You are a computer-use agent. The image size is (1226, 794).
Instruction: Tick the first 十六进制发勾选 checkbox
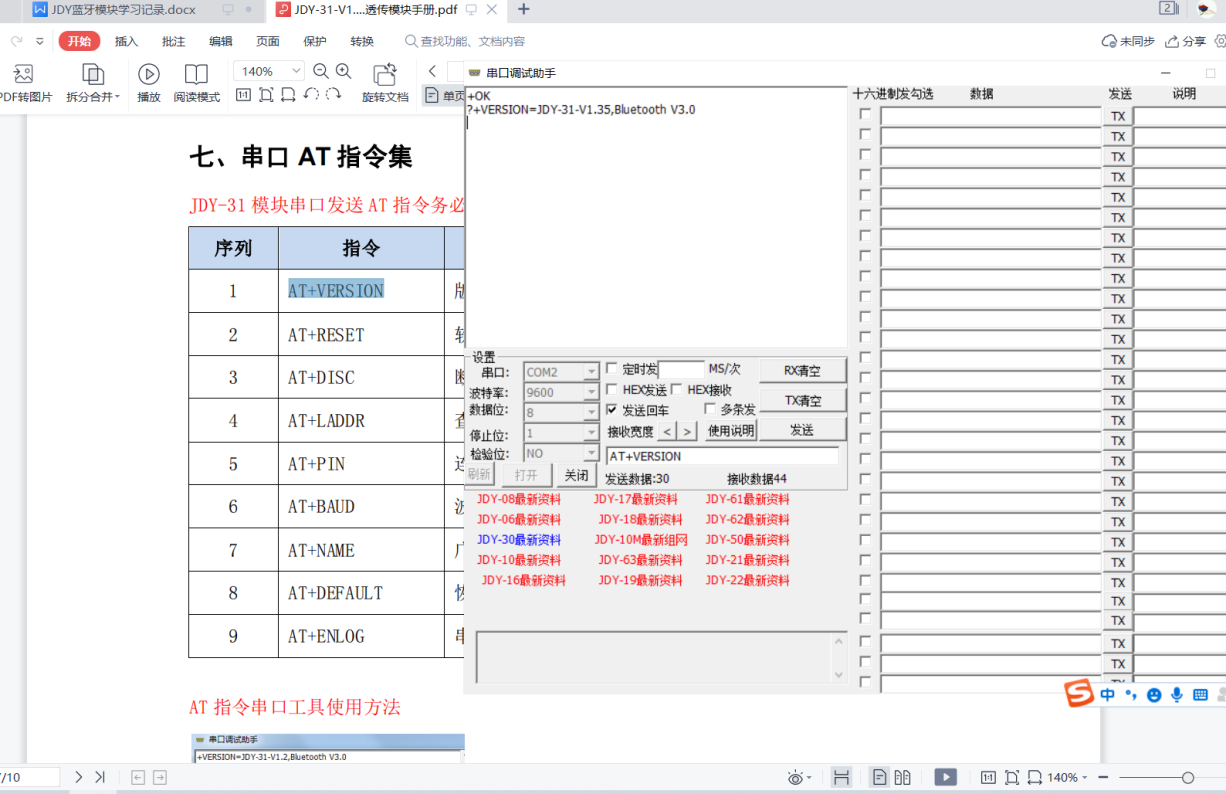tap(865, 115)
